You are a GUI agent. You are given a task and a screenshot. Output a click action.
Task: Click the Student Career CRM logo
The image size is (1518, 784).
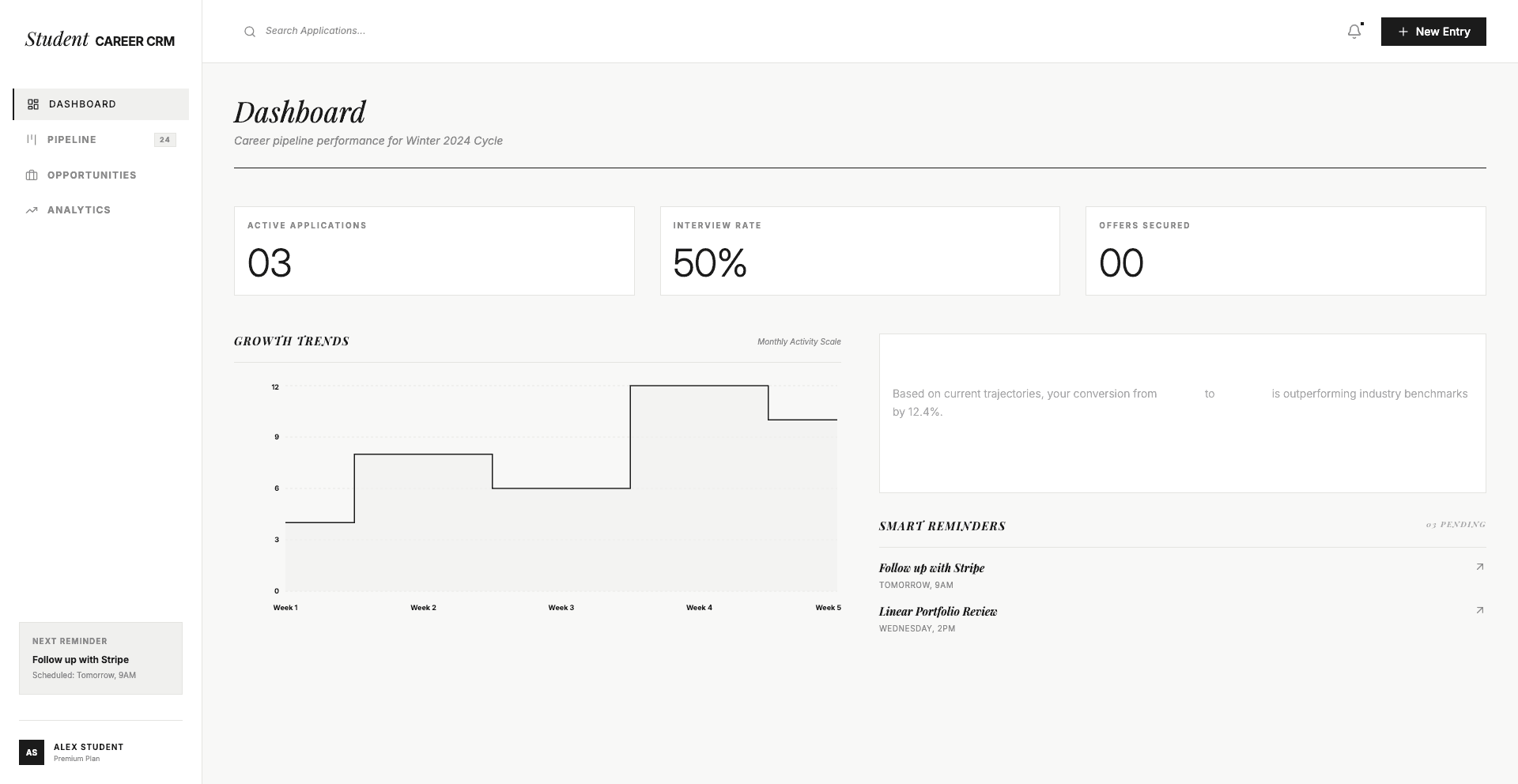coord(100,40)
